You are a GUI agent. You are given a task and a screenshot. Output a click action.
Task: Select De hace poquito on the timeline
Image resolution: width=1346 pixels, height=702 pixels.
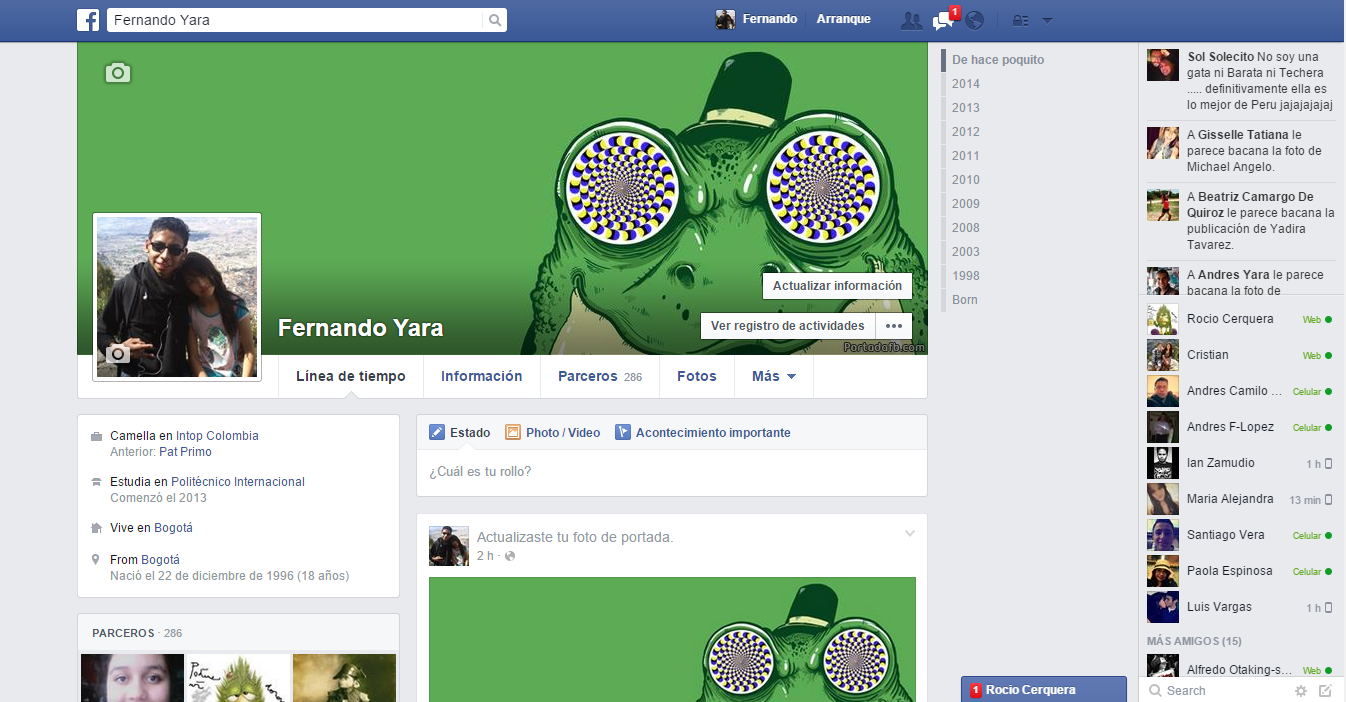[998, 60]
